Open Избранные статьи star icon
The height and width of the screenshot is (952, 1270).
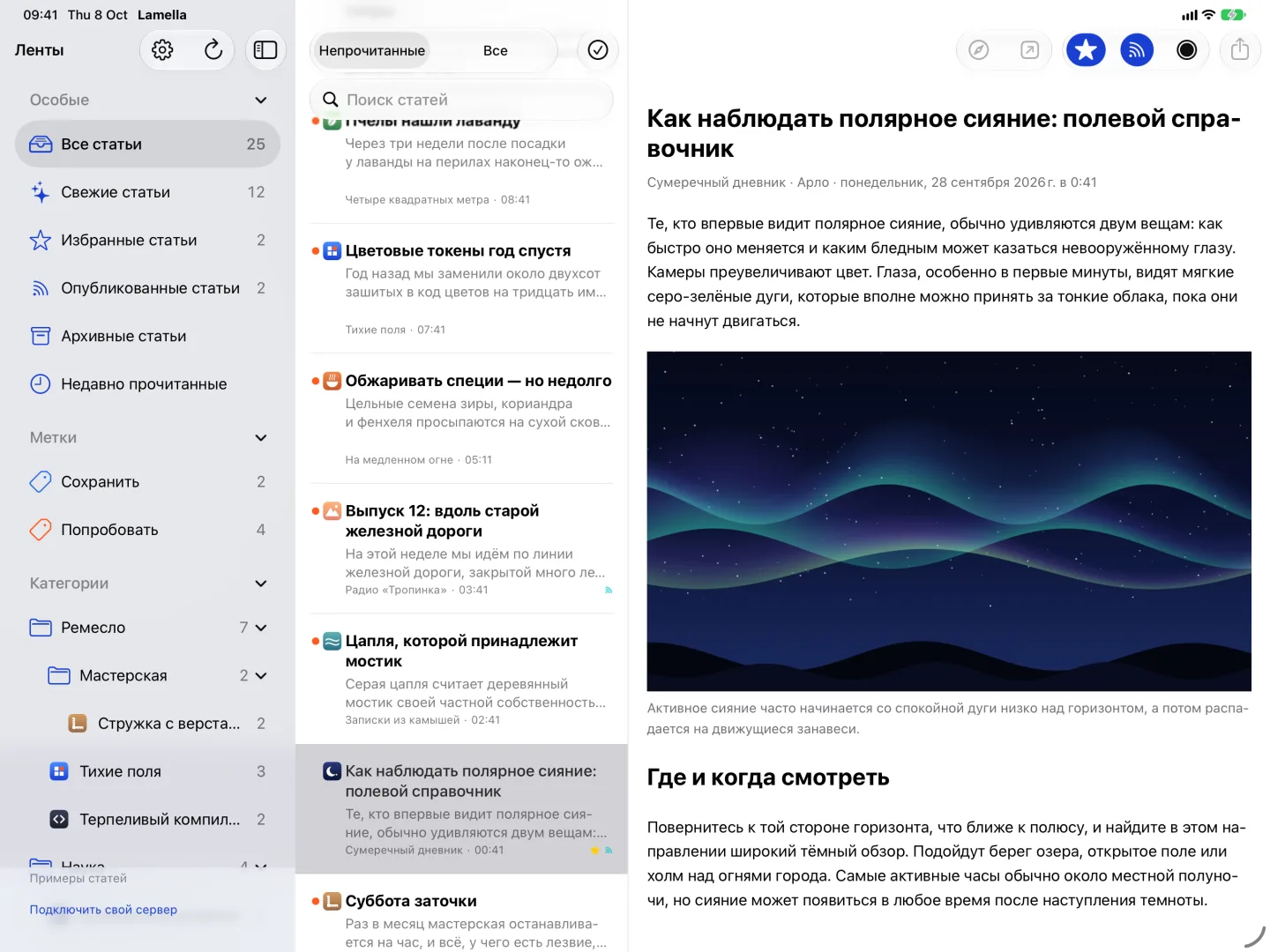pos(41,240)
